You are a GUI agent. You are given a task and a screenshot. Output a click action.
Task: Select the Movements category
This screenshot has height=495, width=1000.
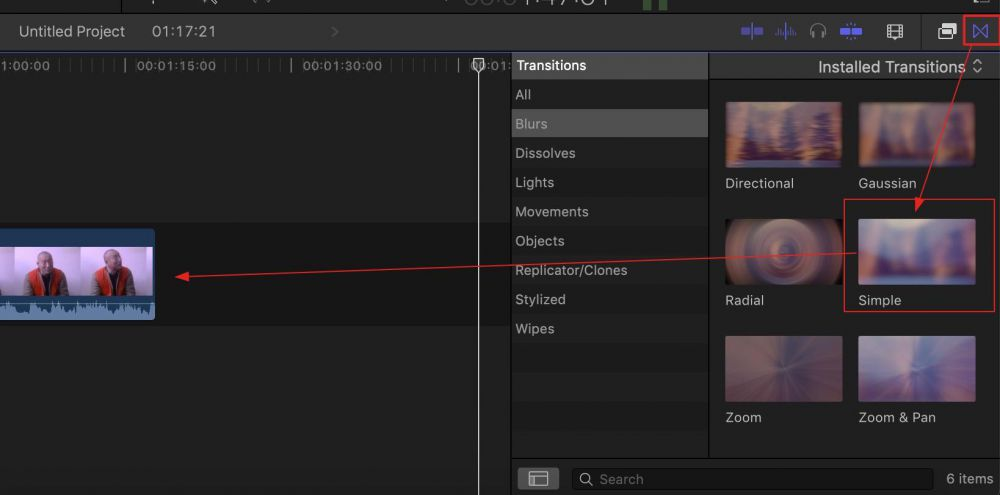[x=609, y=212]
